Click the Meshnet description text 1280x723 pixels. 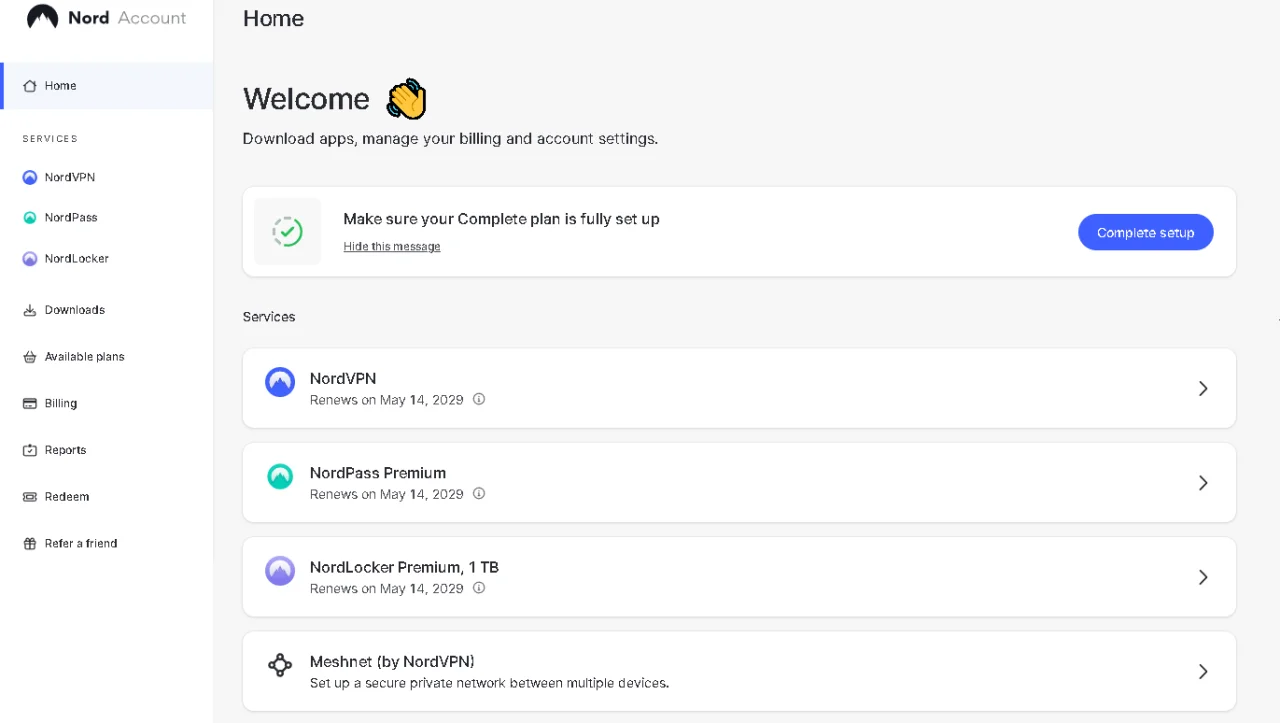tap(489, 683)
